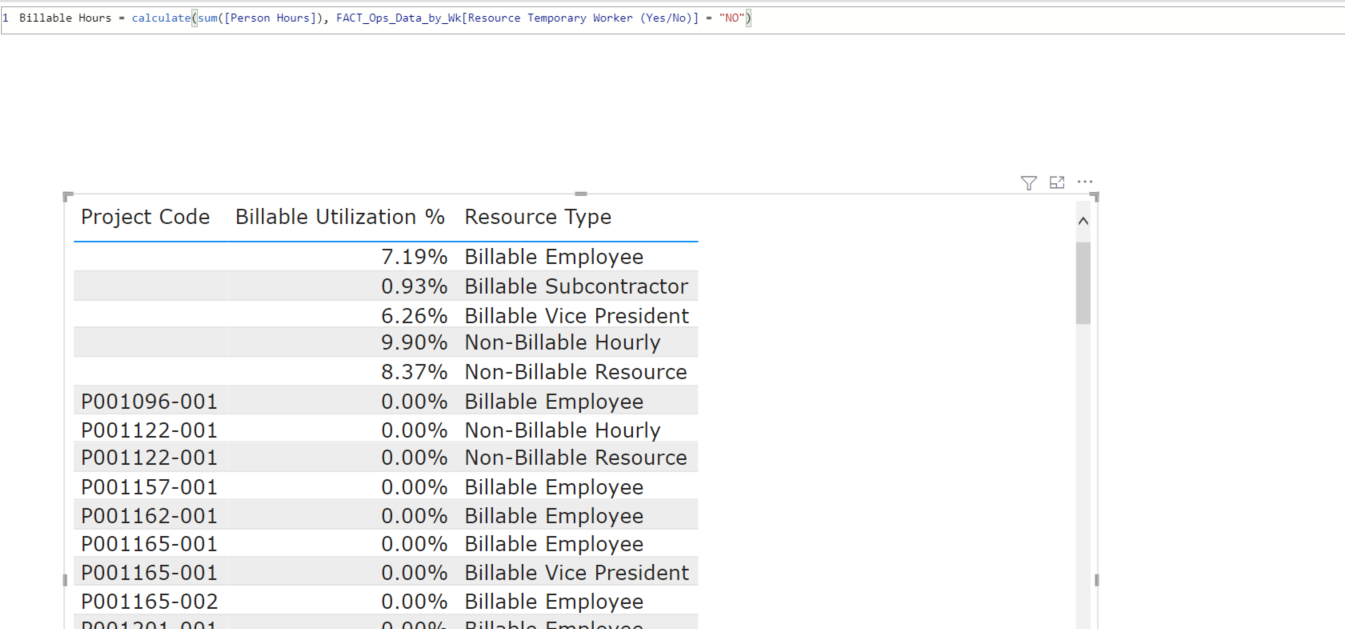The height and width of the screenshot is (629, 1345).
Task: Select Non-Billable Resource in the 8.37% row
Action: click(x=575, y=372)
